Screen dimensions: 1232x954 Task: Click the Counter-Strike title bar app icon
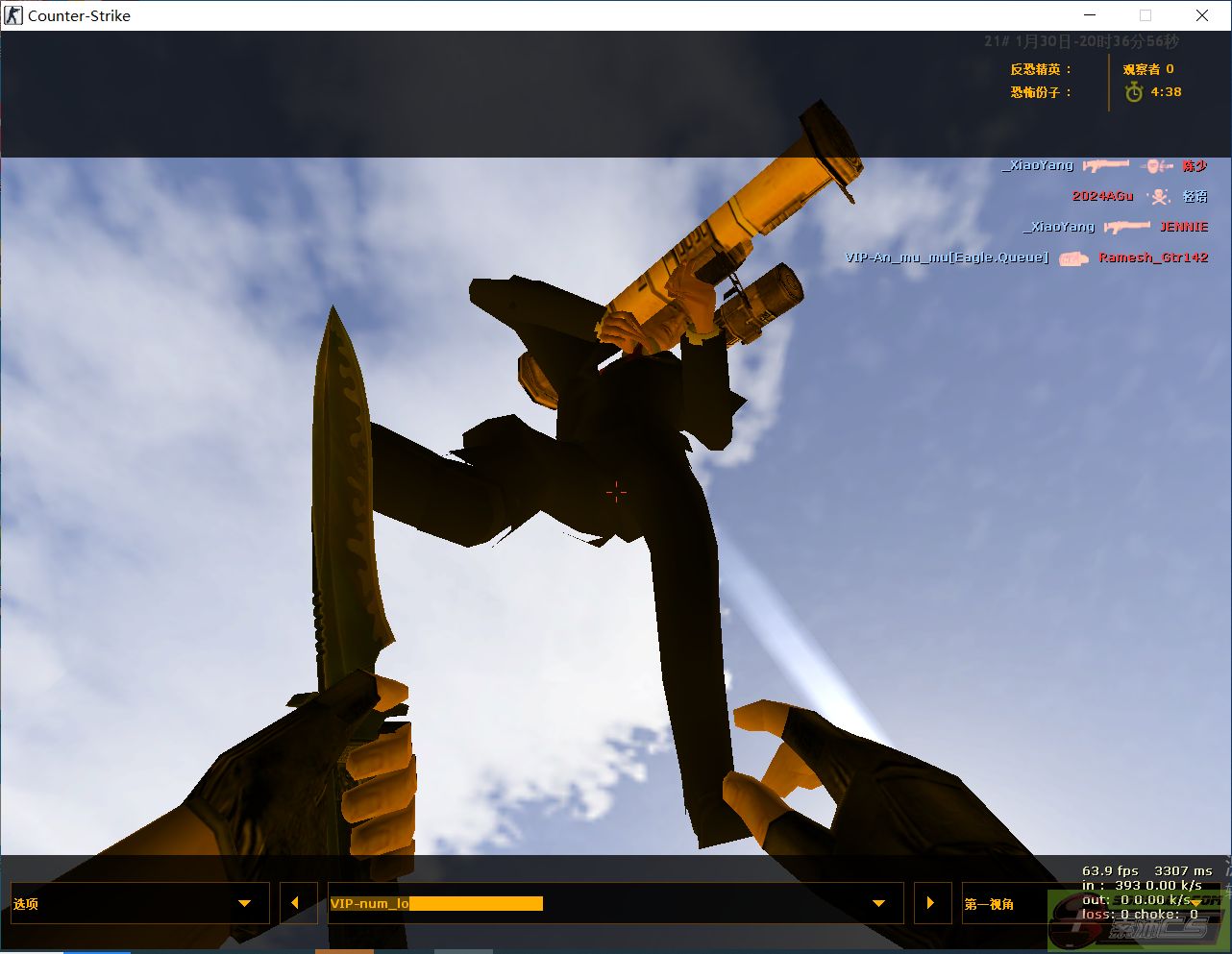click(x=13, y=15)
